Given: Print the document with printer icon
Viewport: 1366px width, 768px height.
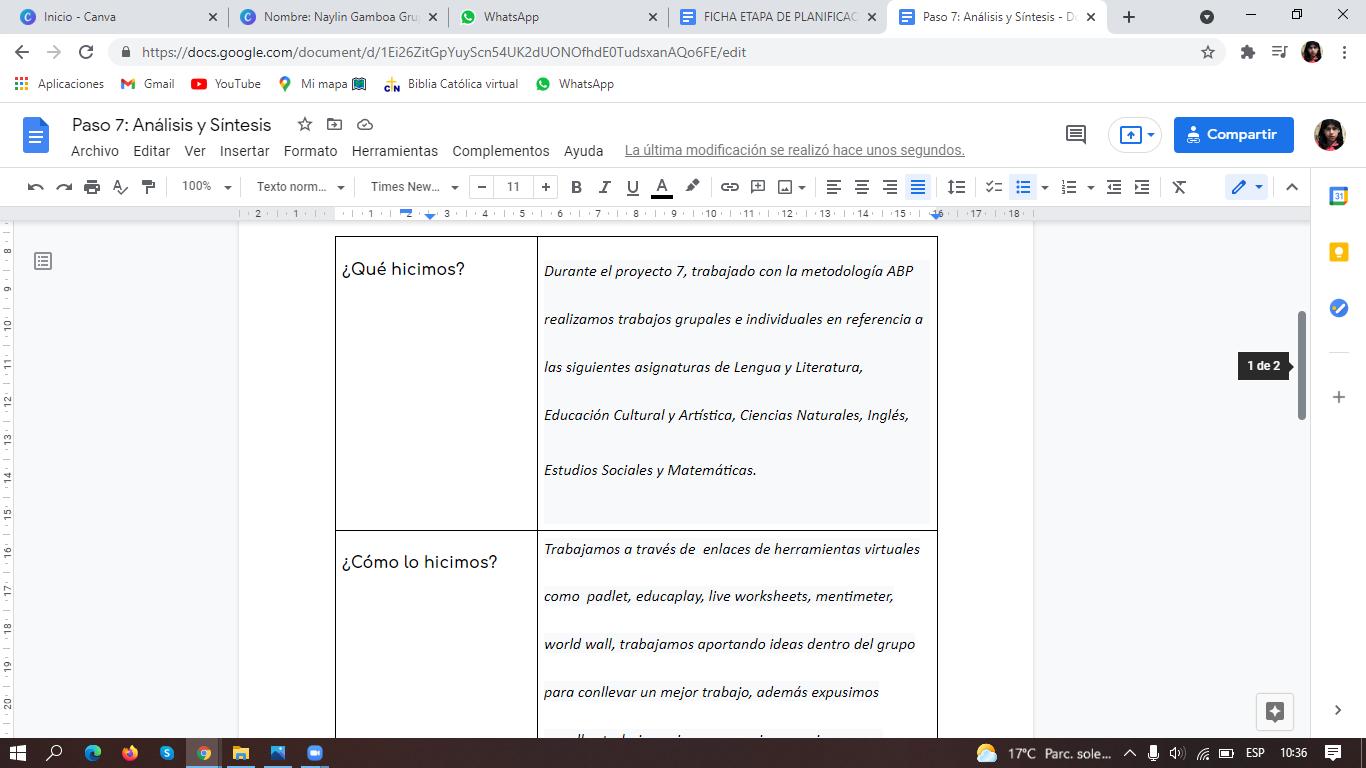Looking at the screenshot, I should point(92,187).
